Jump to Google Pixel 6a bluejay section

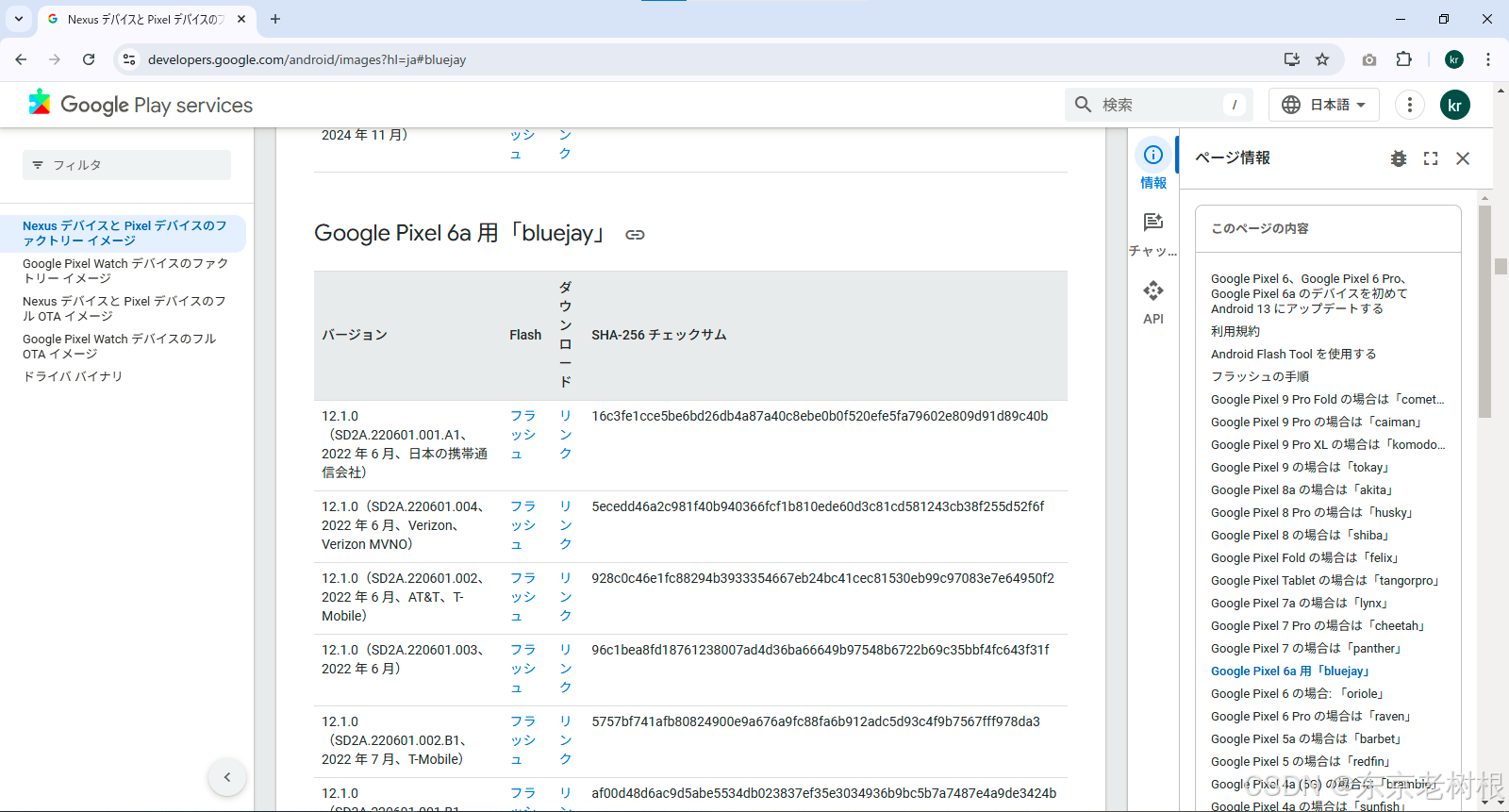(x=1290, y=671)
